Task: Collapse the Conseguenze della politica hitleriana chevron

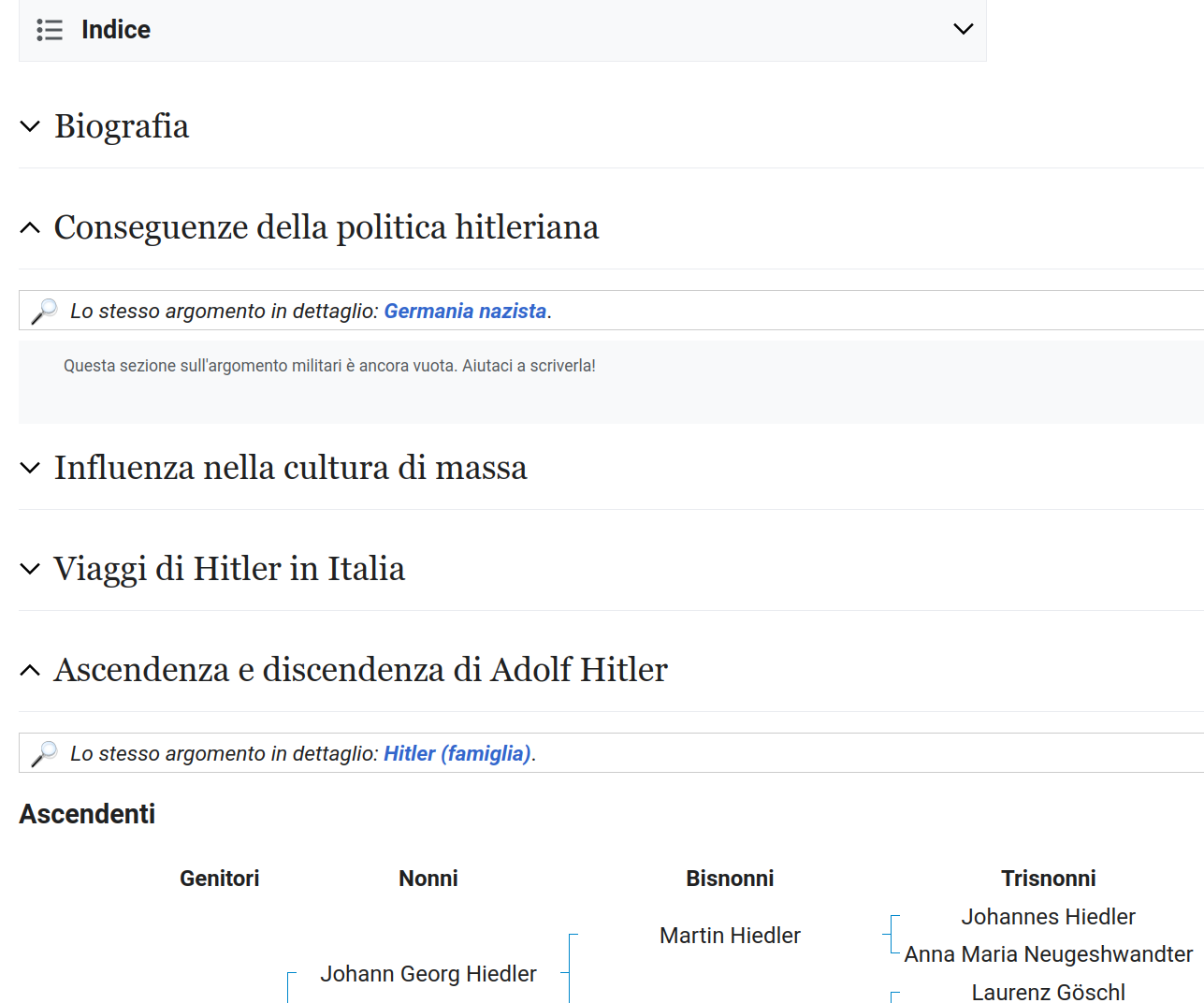Action: coord(30,227)
